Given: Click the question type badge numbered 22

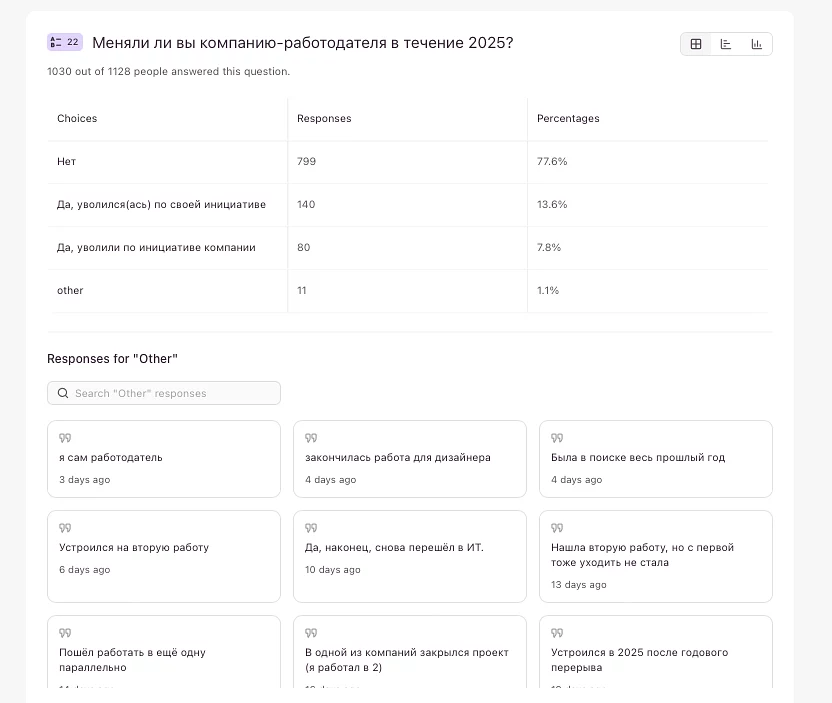Looking at the screenshot, I should pyautogui.click(x=65, y=42).
